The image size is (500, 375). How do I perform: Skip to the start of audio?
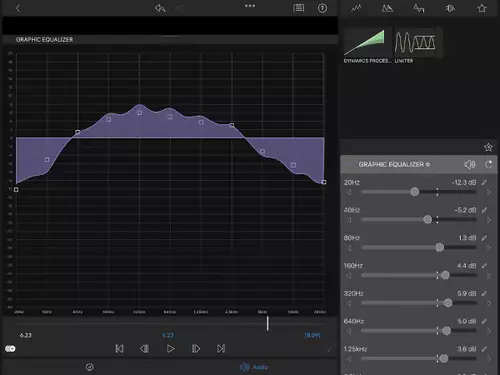point(119,349)
